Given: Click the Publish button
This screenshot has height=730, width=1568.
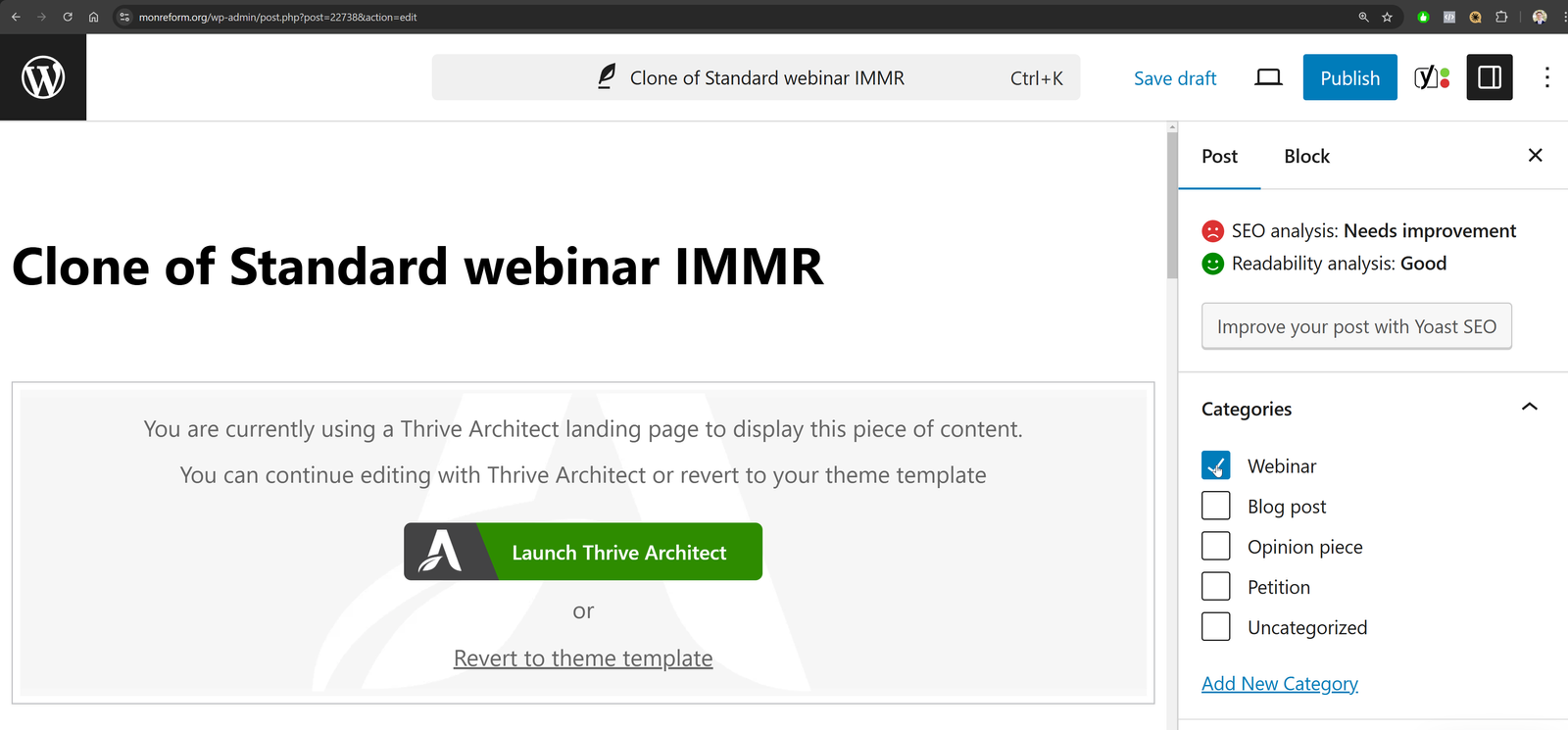Looking at the screenshot, I should pyautogui.click(x=1349, y=77).
